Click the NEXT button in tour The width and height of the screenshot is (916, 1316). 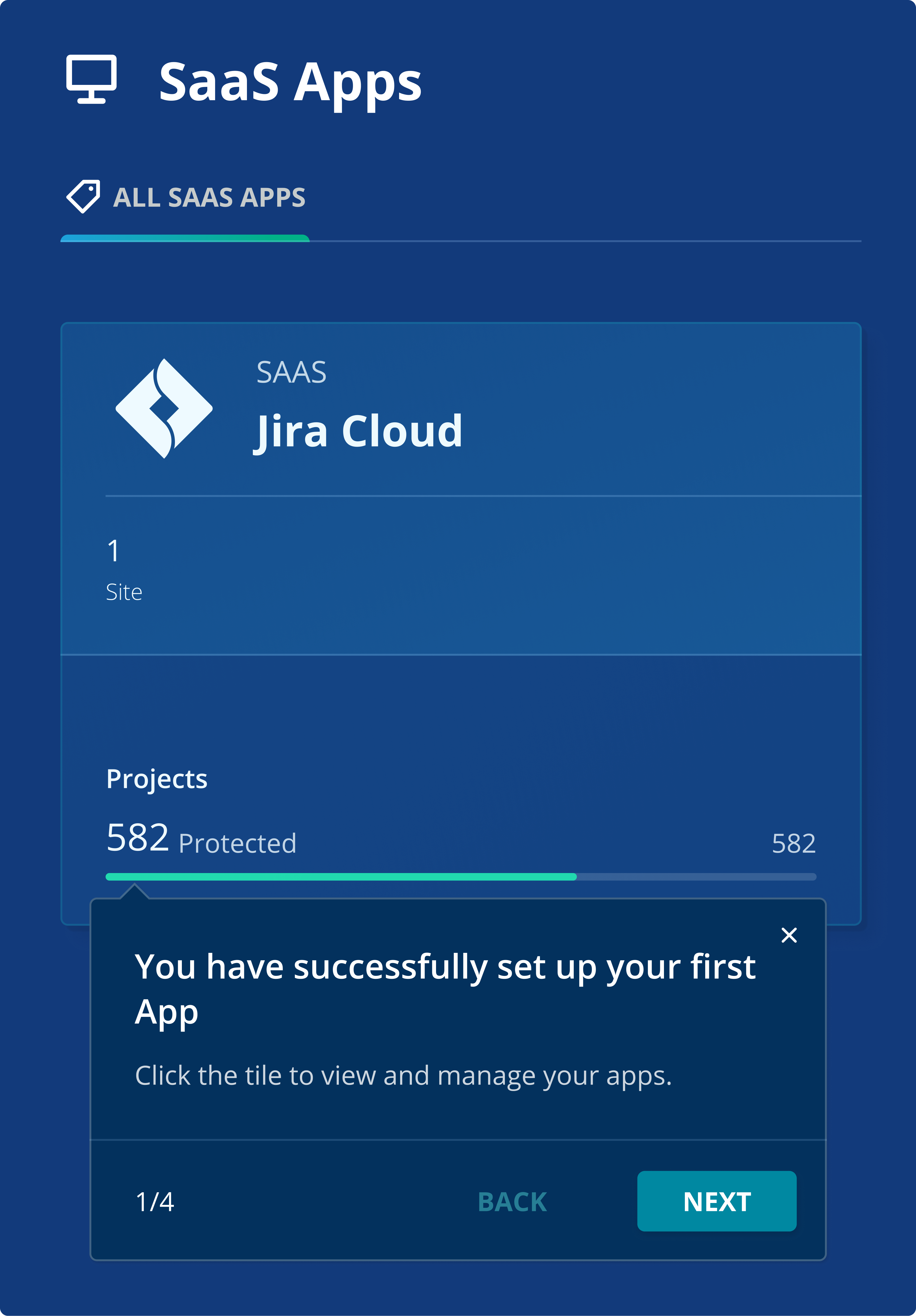[x=716, y=1201]
